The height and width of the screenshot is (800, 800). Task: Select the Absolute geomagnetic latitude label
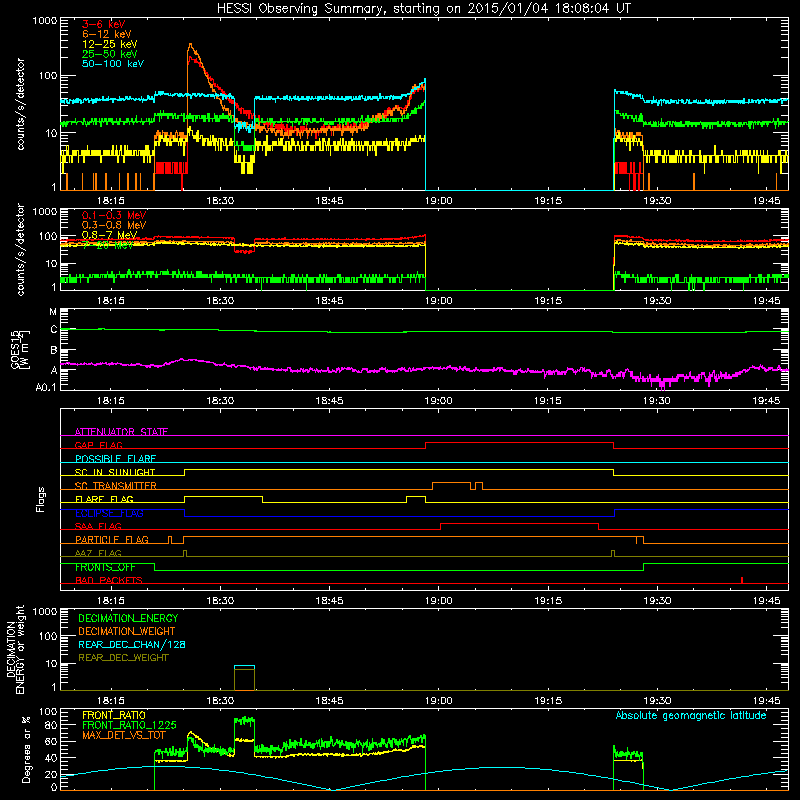691,715
